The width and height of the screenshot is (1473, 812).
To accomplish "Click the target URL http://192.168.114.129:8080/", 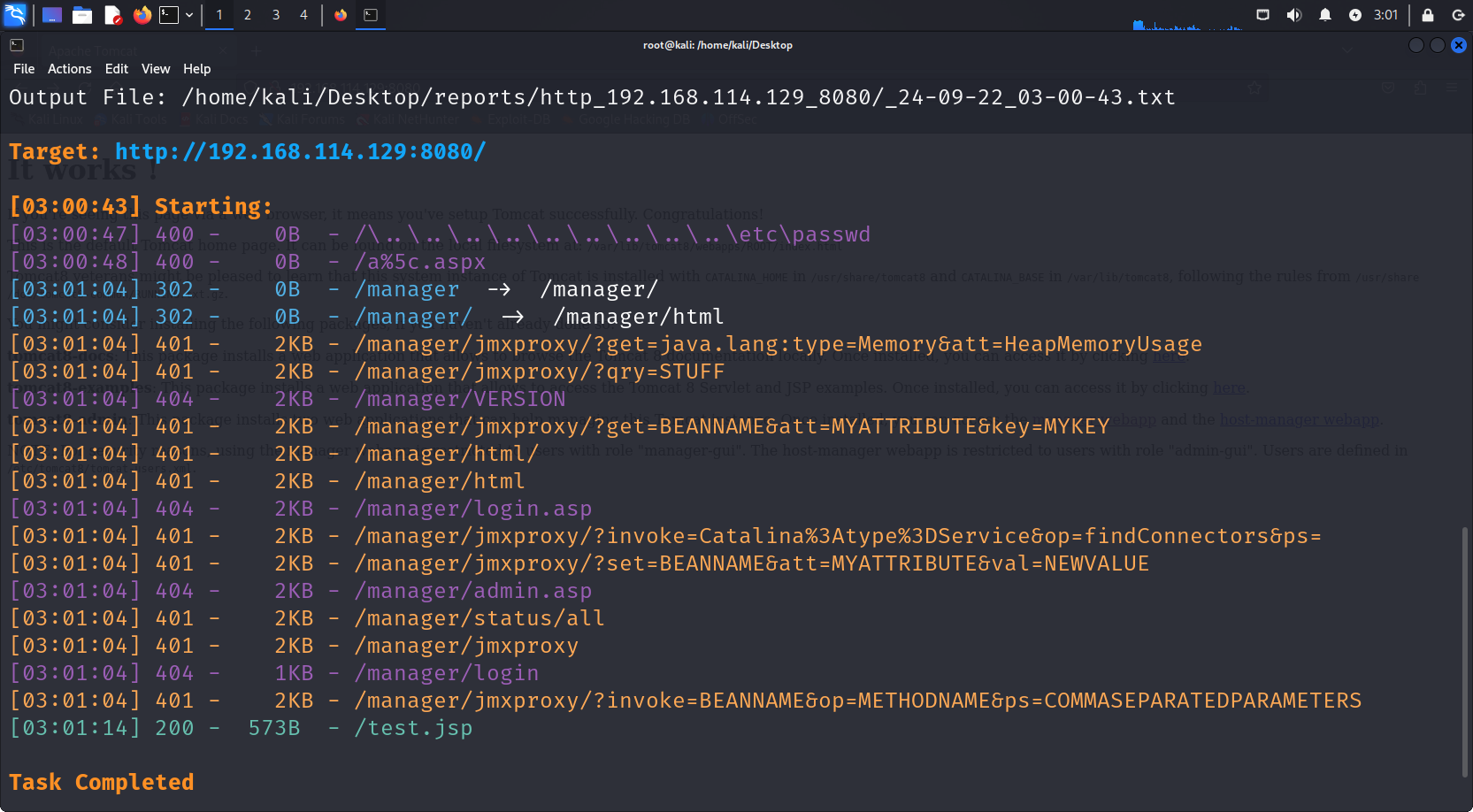I will 300,151.
